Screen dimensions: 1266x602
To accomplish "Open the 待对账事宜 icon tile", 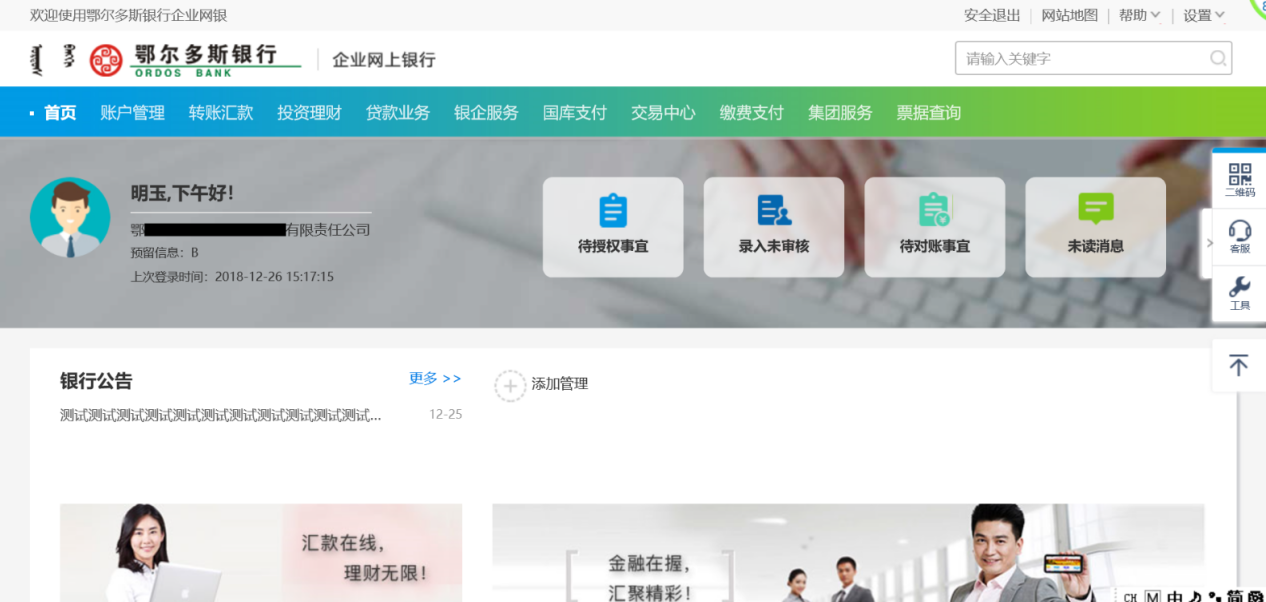I will click(934, 212).
